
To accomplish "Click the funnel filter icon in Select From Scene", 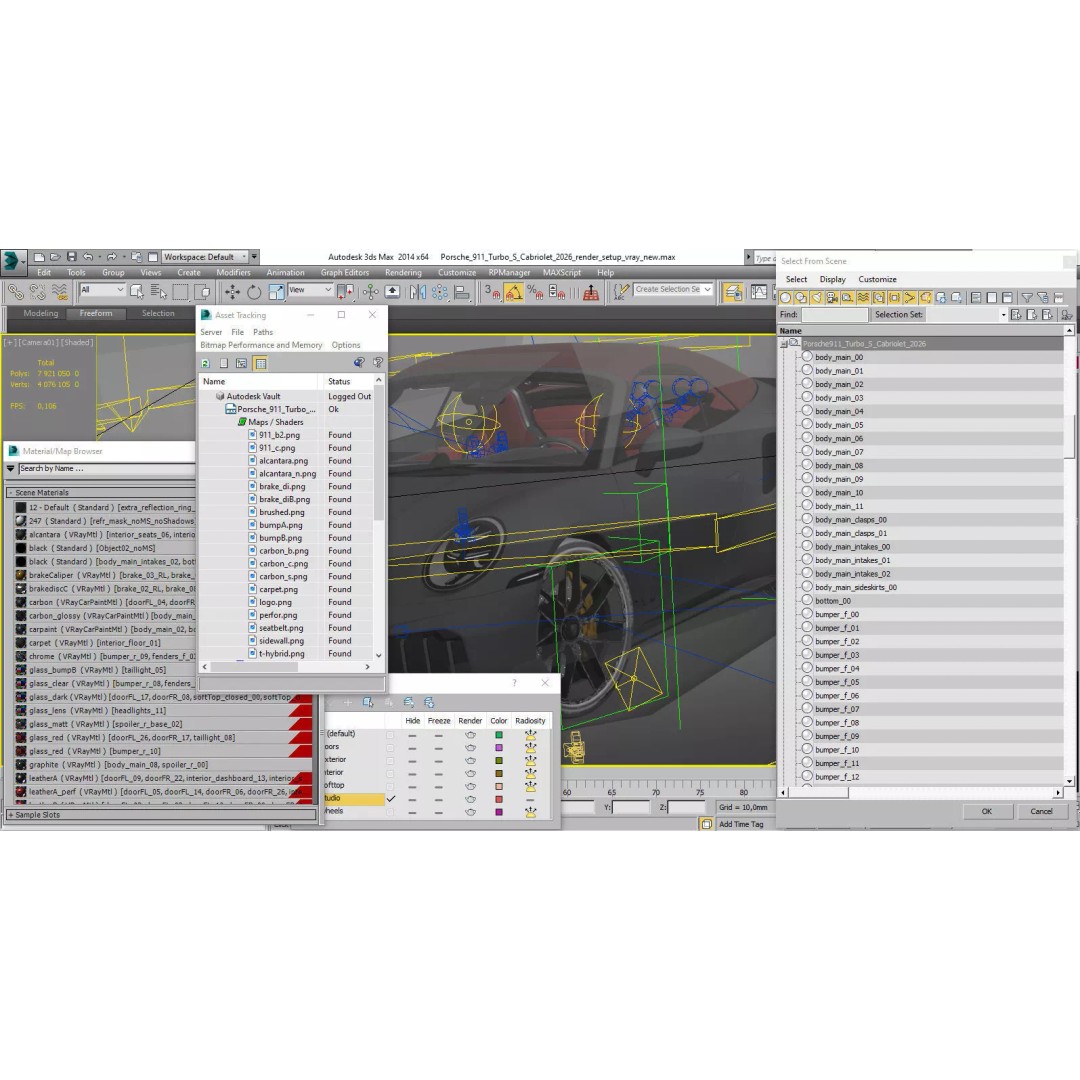I will point(1027,298).
